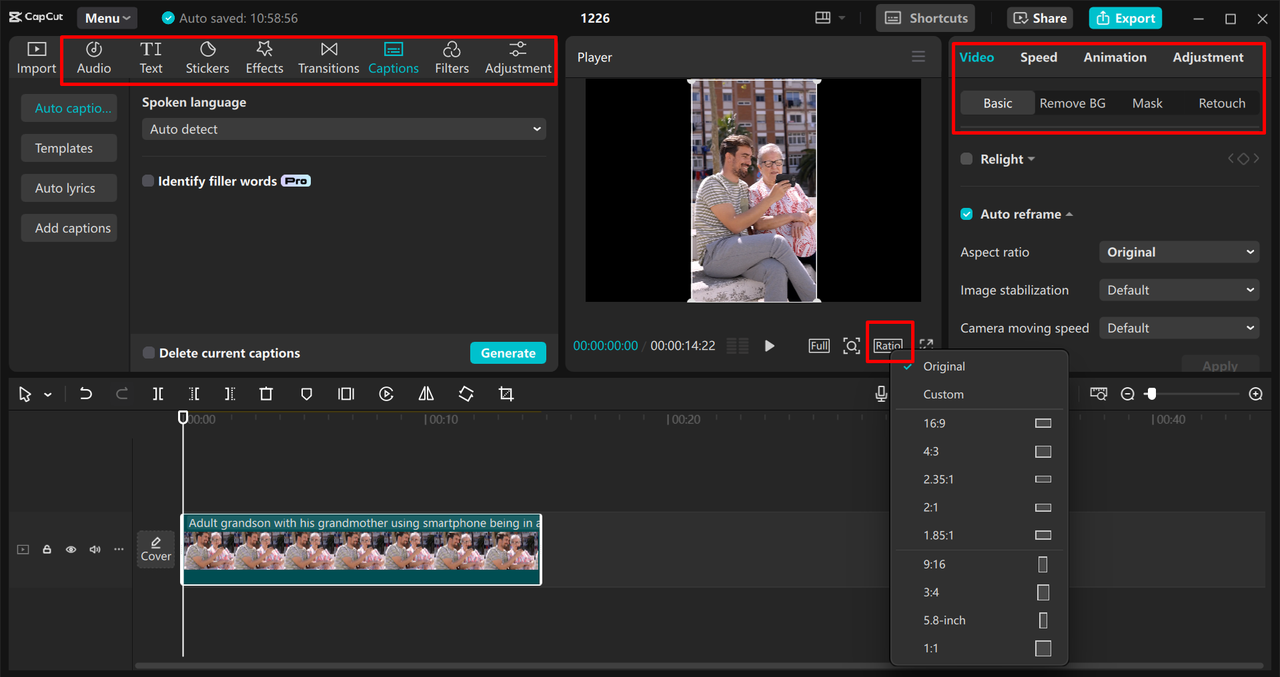This screenshot has height=677, width=1280.
Task: Click the Rotate clip icon
Action: pyautogui.click(x=466, y=394)
